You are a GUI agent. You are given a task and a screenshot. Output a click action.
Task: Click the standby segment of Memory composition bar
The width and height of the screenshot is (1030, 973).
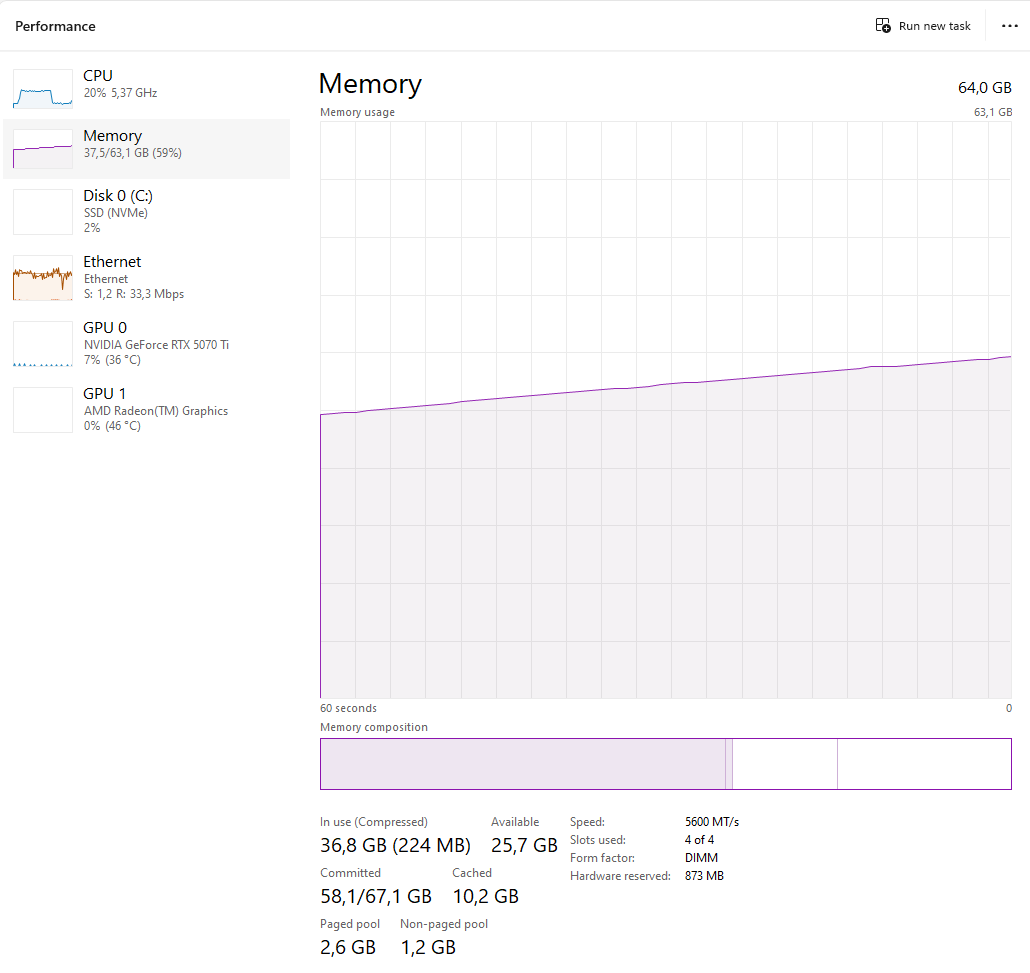point(785,764)
